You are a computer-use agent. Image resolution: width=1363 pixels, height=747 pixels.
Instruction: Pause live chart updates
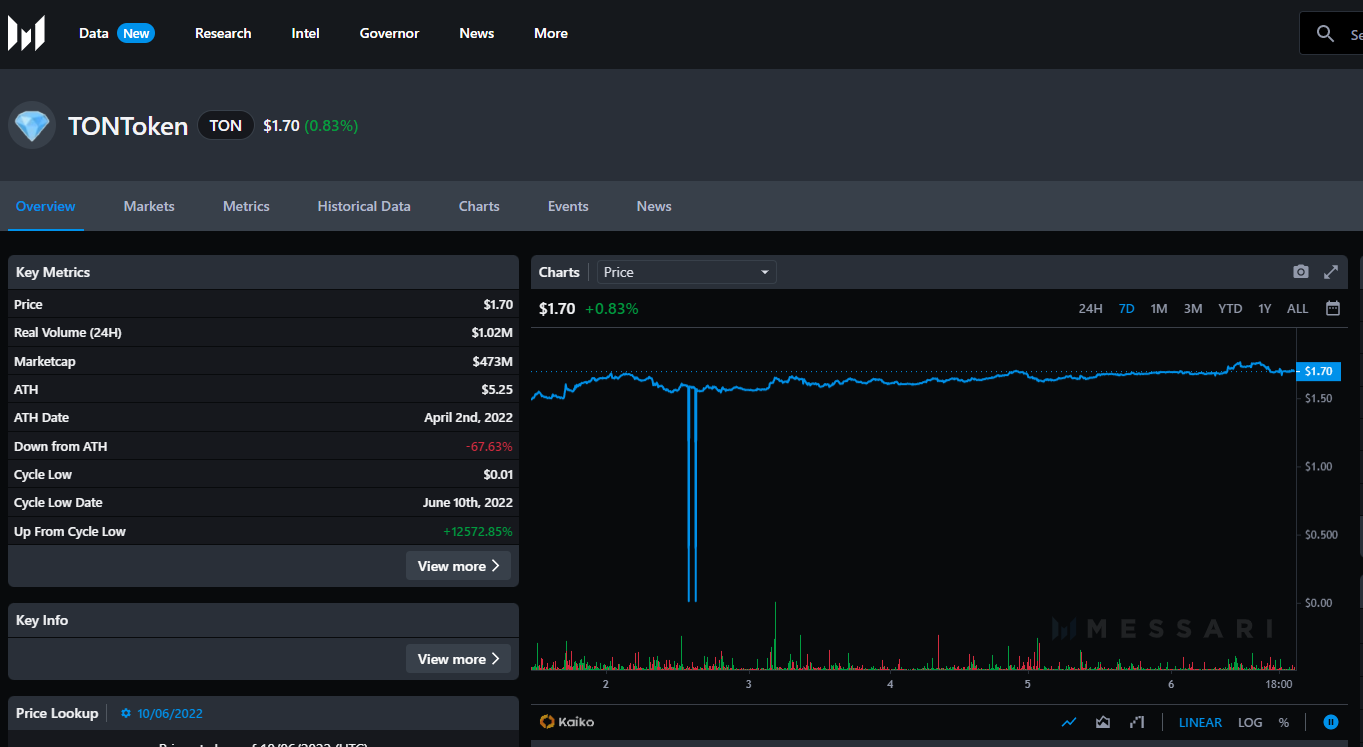(1331, 722)
